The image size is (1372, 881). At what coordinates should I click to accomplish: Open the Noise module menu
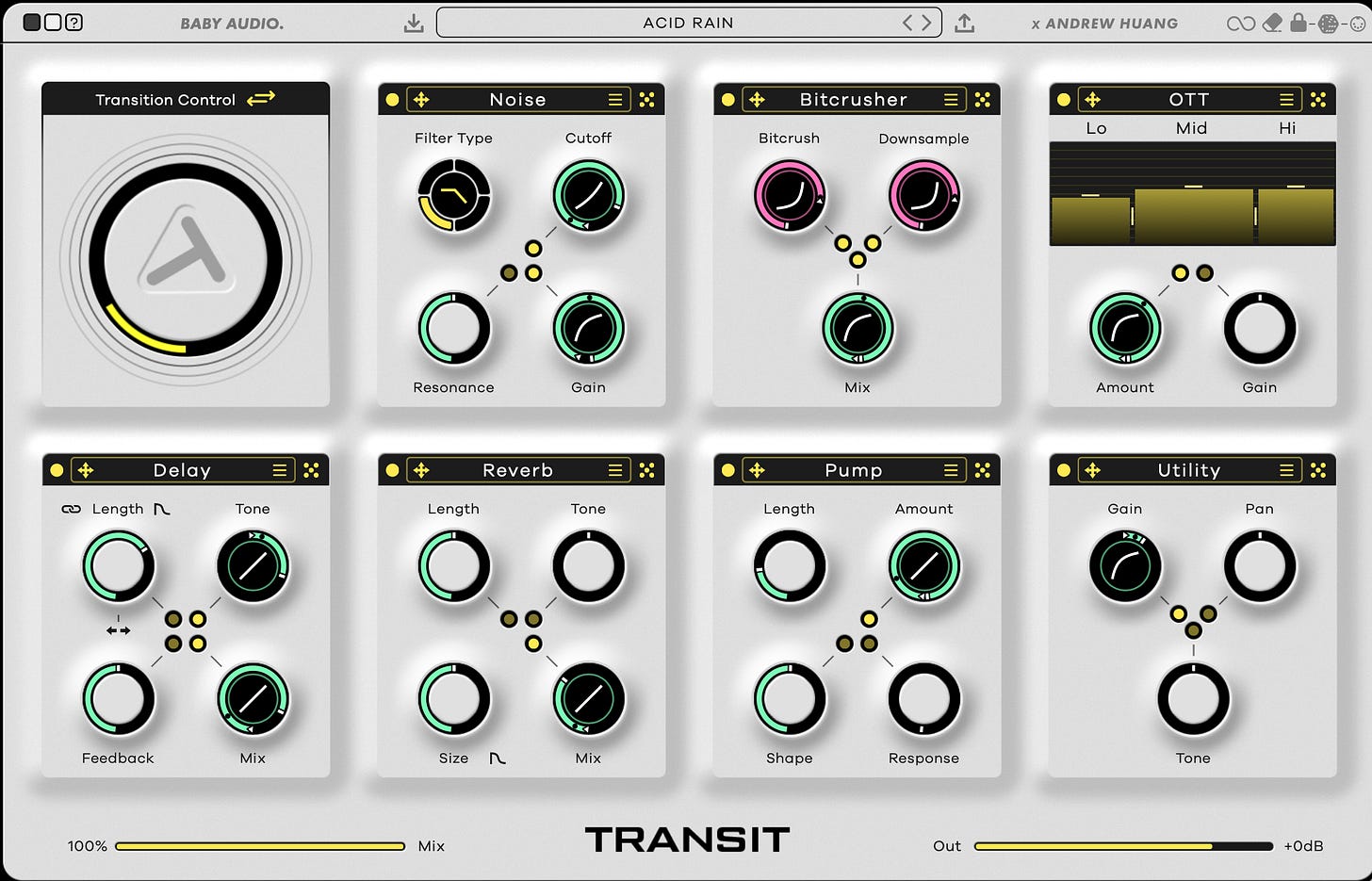[x=615, y=99]
